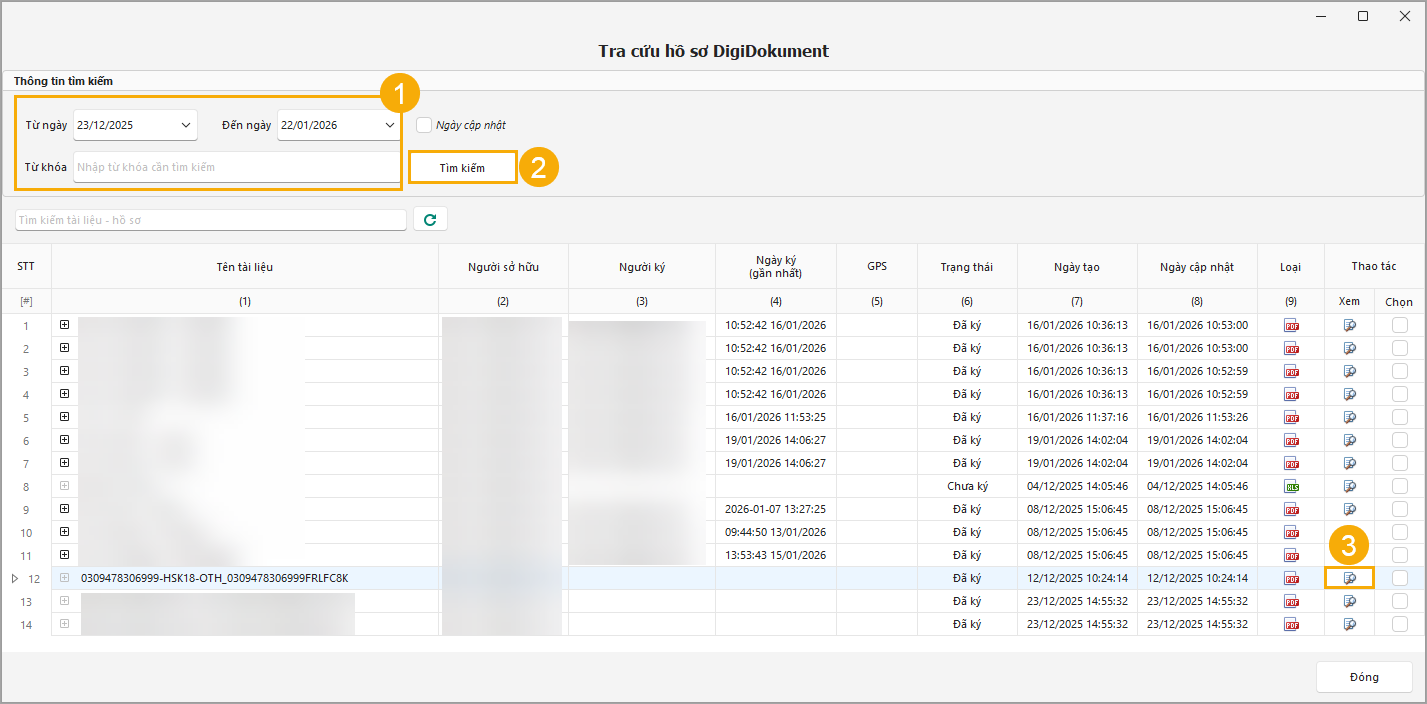
Task: Tick the Chọn checkbox for row 2
Action: pos(1400,348)
